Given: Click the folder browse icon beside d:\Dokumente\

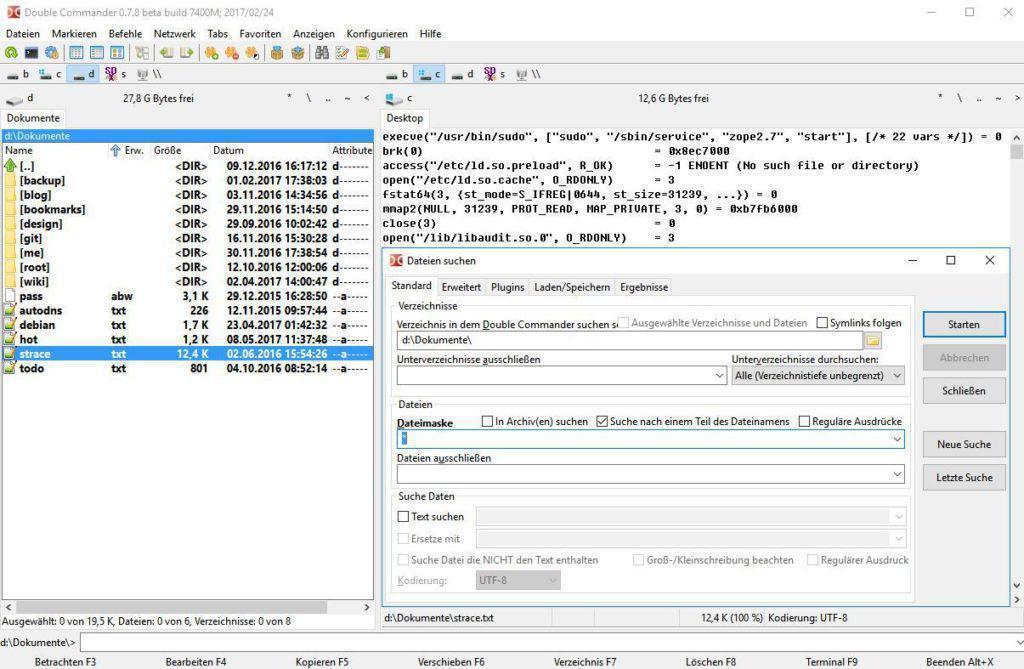Looking at the screenshot, I should click(x=873, y=341).
